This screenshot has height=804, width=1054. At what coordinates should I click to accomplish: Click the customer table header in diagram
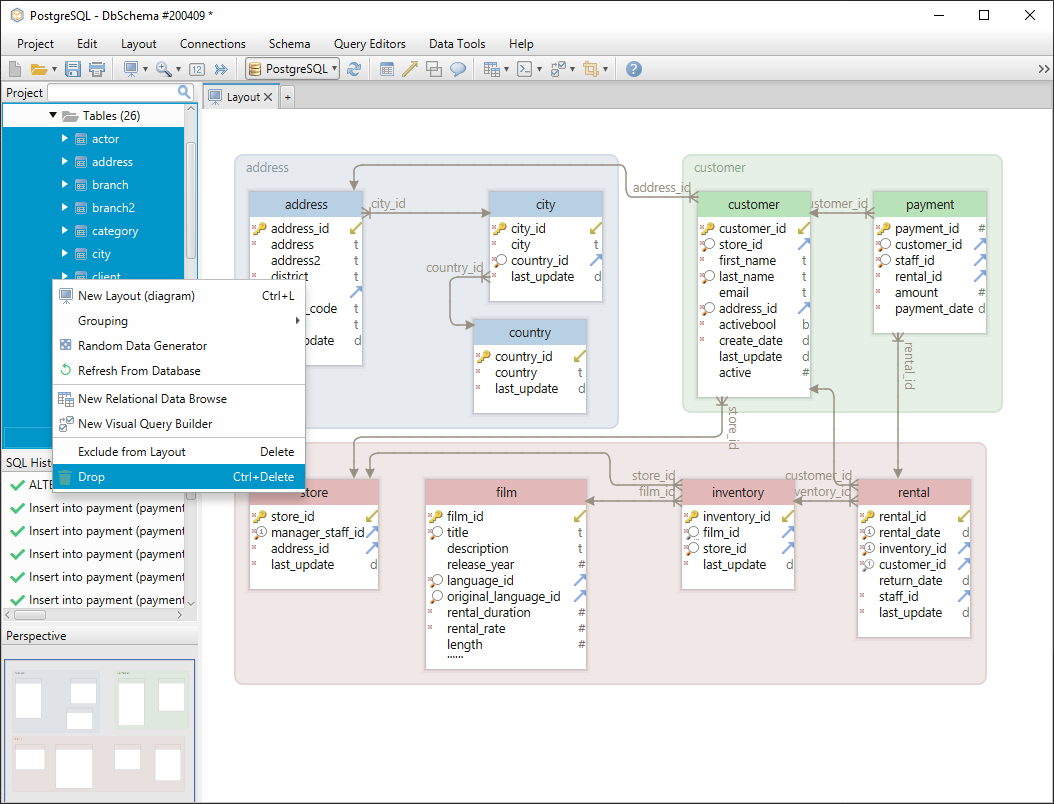pyautogui.click(x=754, y=204)
